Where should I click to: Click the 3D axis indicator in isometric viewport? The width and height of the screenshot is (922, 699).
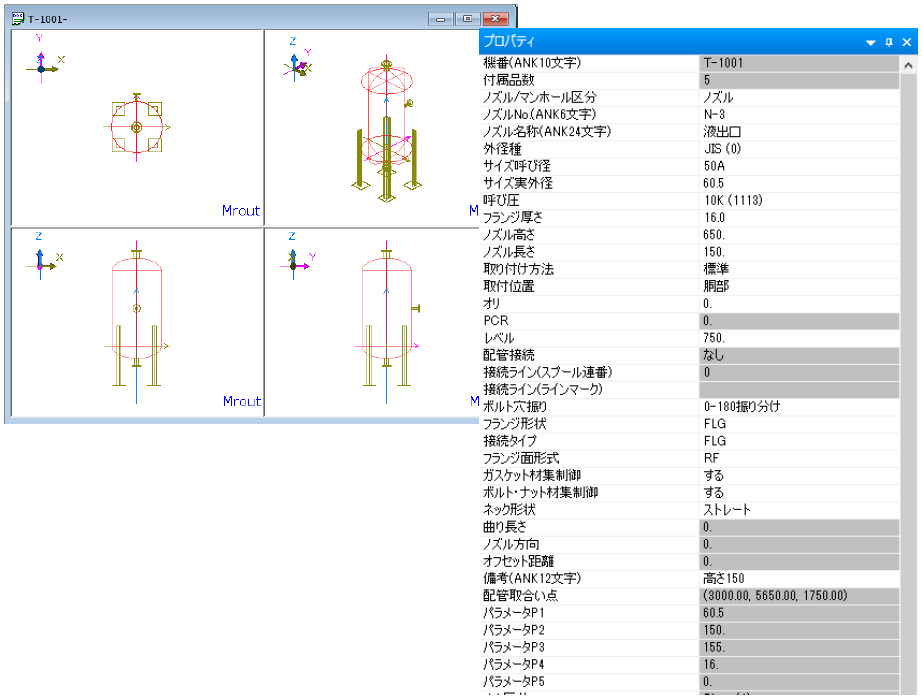pyautogui.click(x=299, y=61)
